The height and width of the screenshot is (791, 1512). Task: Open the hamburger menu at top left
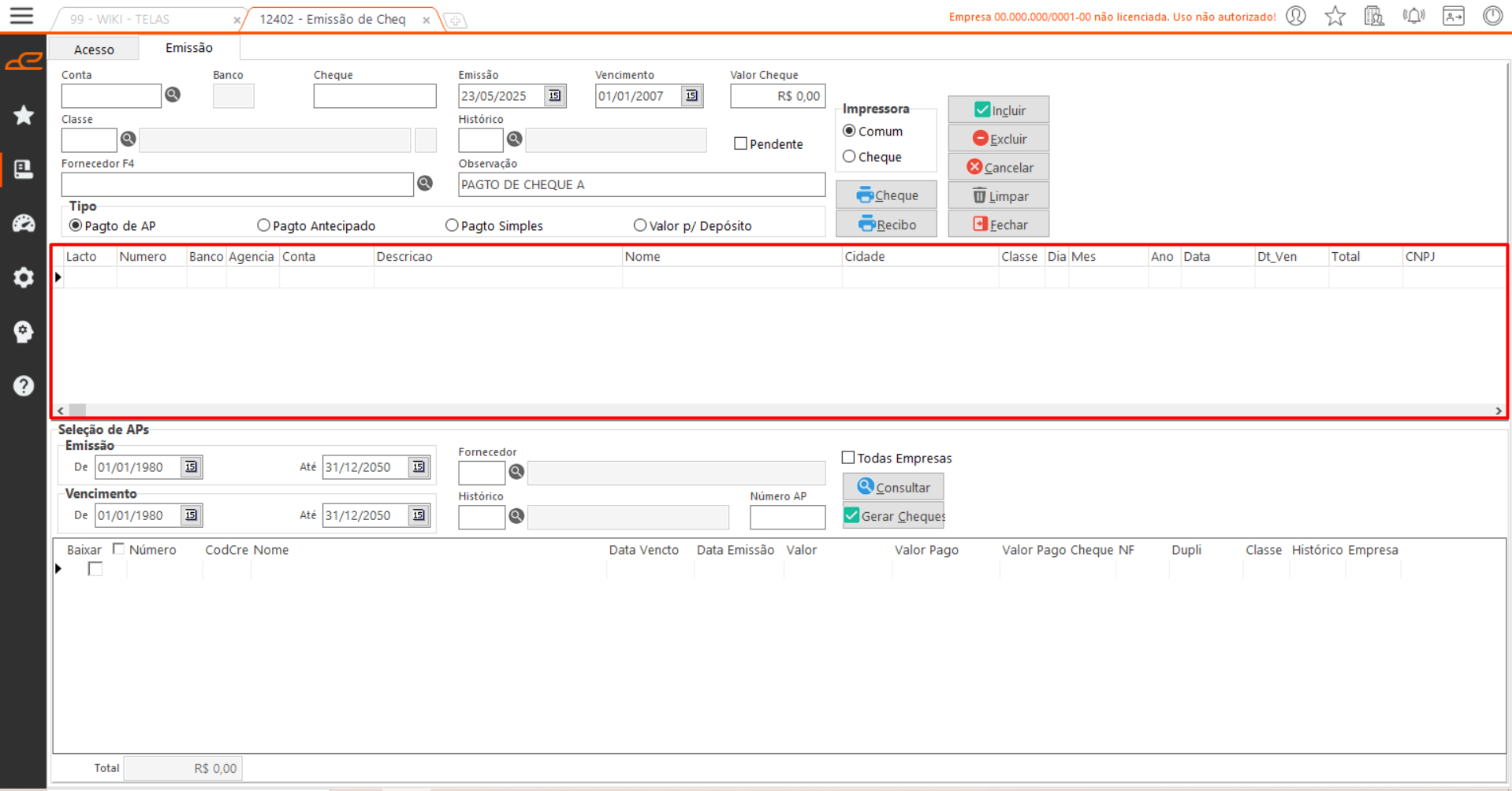[x=21, y=16]
